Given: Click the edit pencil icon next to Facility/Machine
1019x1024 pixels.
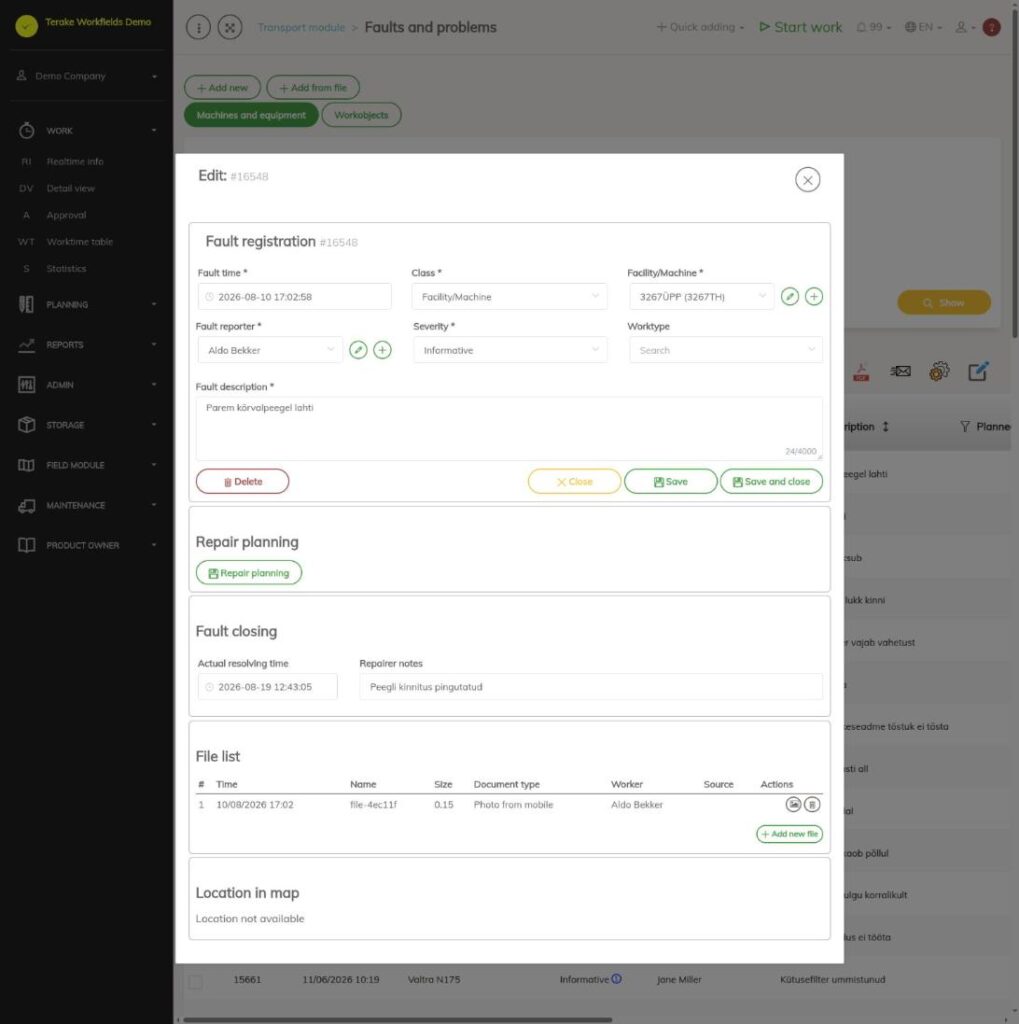Looking at the screenshot, I should (790, 296).
